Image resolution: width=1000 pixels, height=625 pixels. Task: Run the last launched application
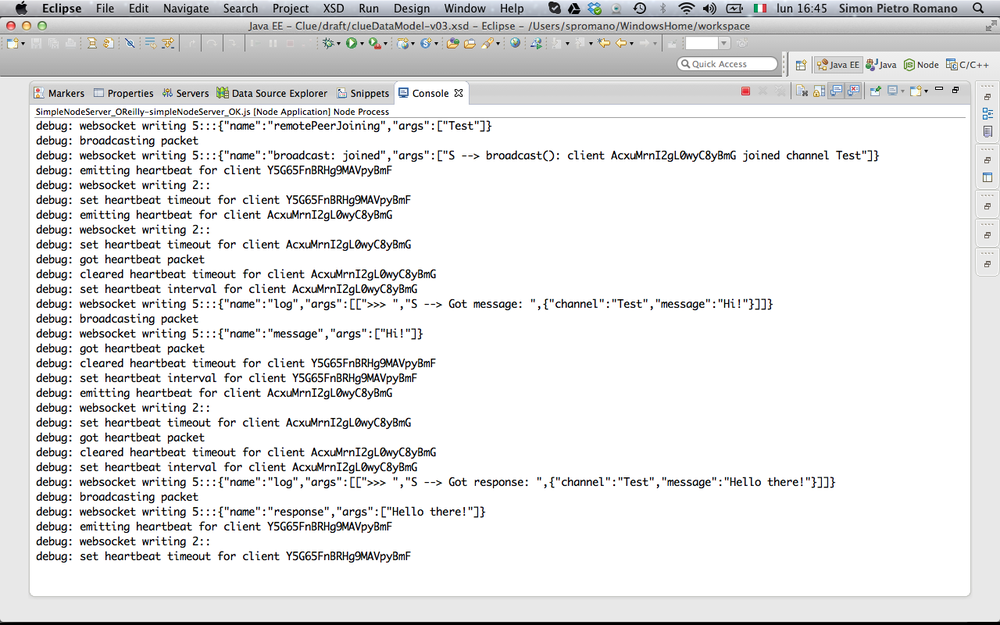[x=352, y=44]
